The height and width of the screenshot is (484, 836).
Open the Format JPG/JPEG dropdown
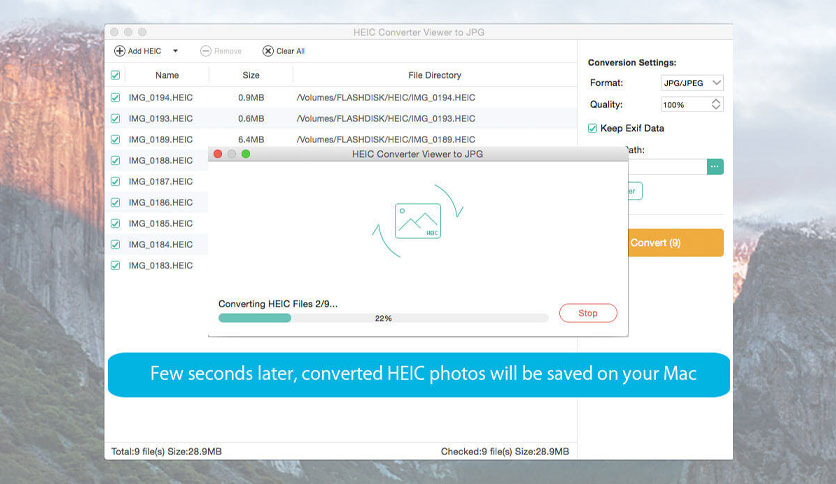coord(692,83)
